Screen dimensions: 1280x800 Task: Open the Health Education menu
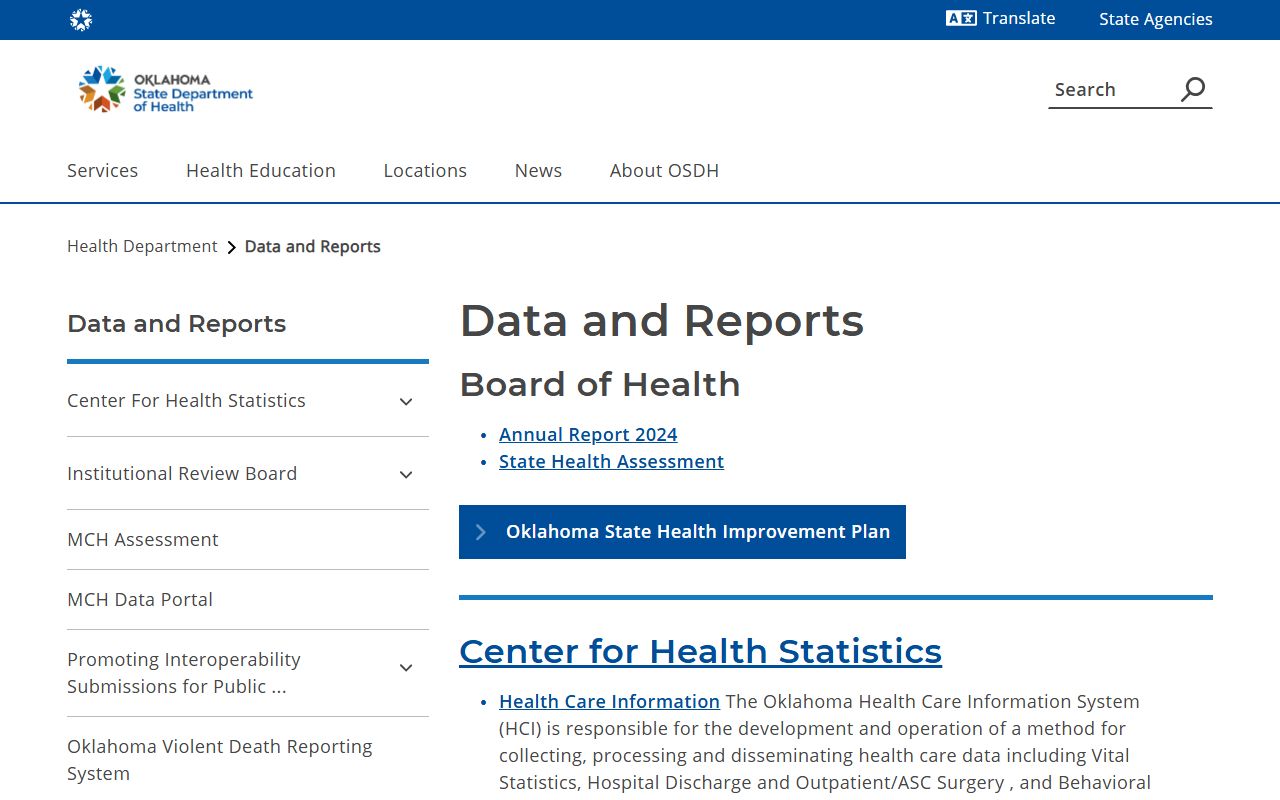pos(261,170)
